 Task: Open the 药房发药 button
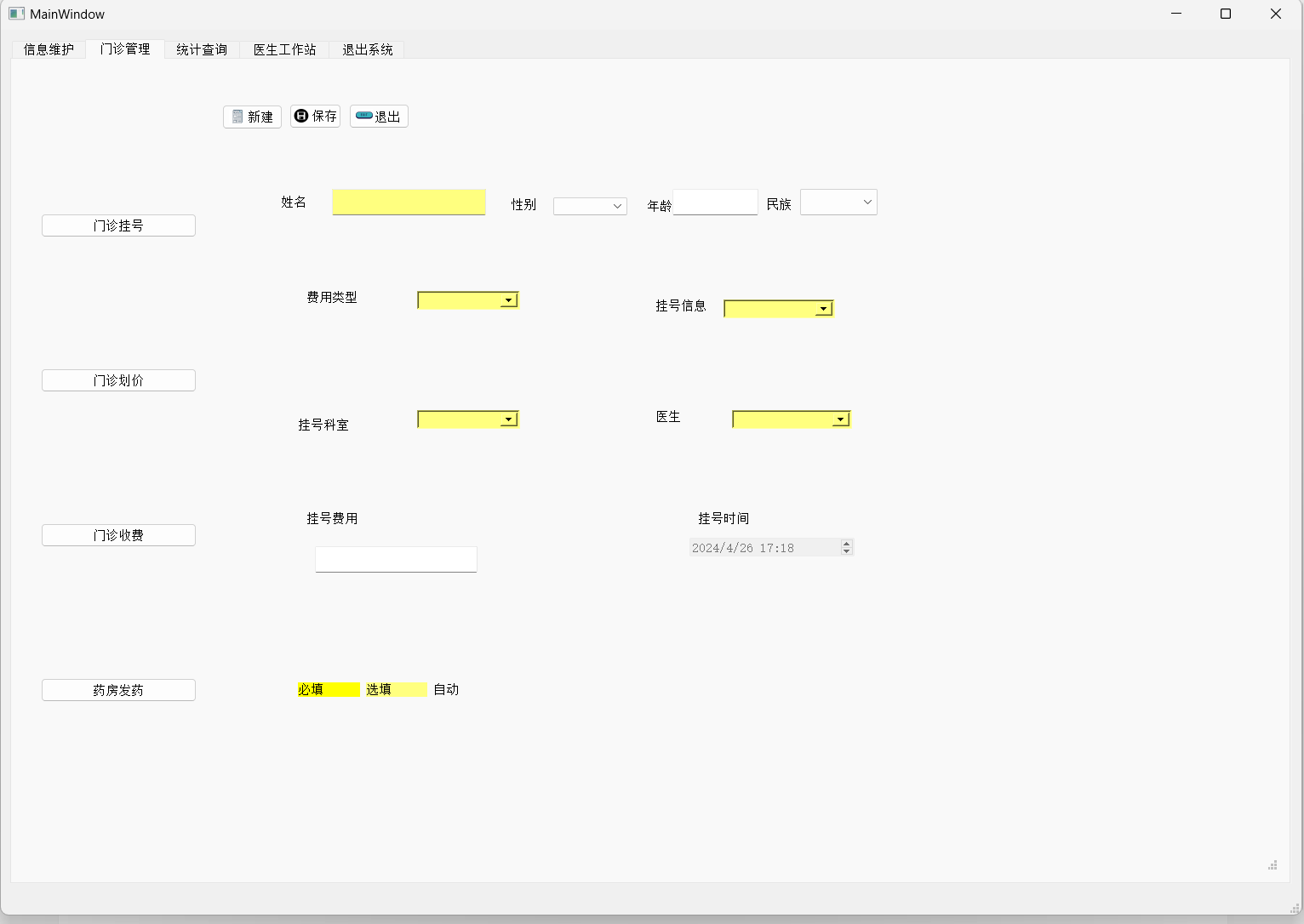118,690
